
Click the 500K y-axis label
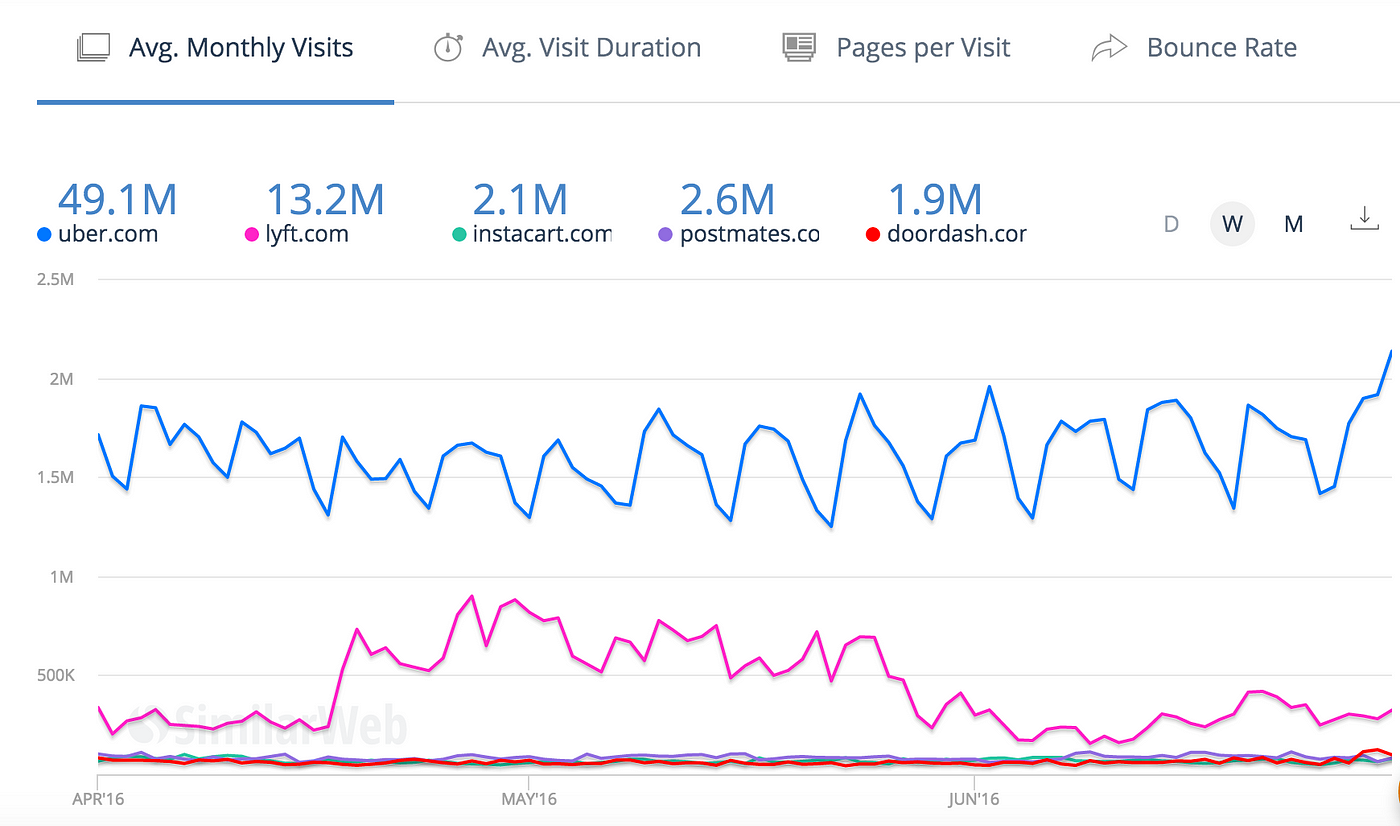(56, 676)
